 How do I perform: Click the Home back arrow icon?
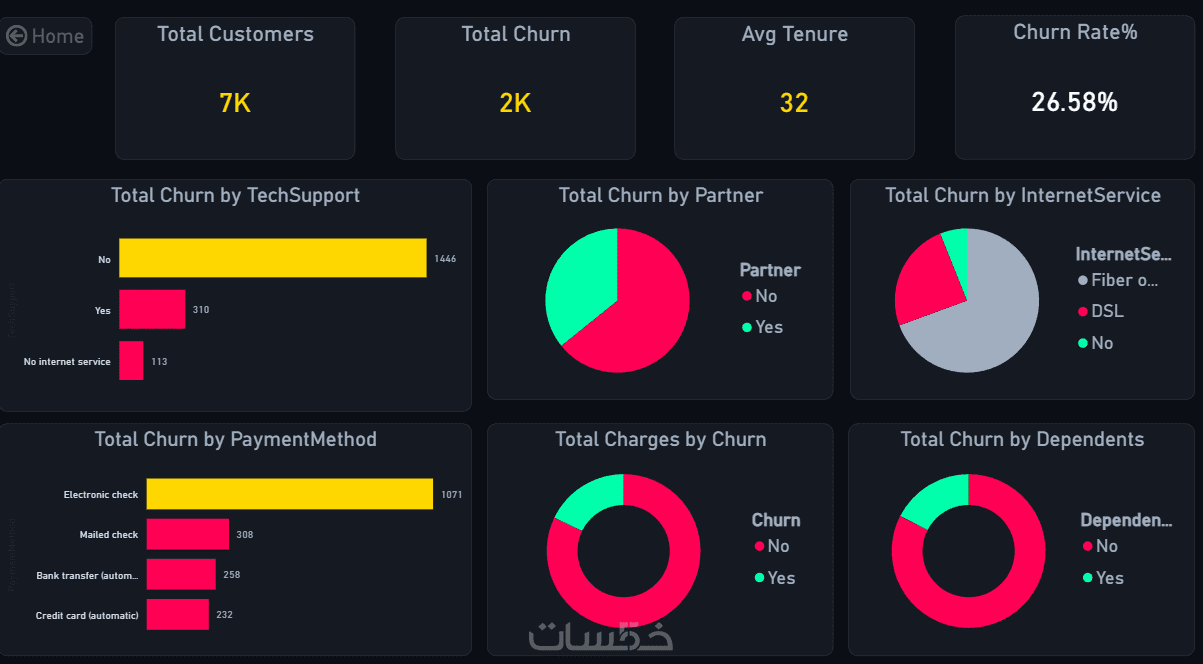coord(17,36)
